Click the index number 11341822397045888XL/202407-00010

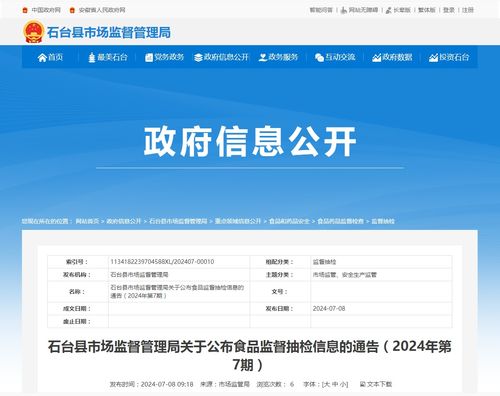pyautogui.click(x=162, y=262)
